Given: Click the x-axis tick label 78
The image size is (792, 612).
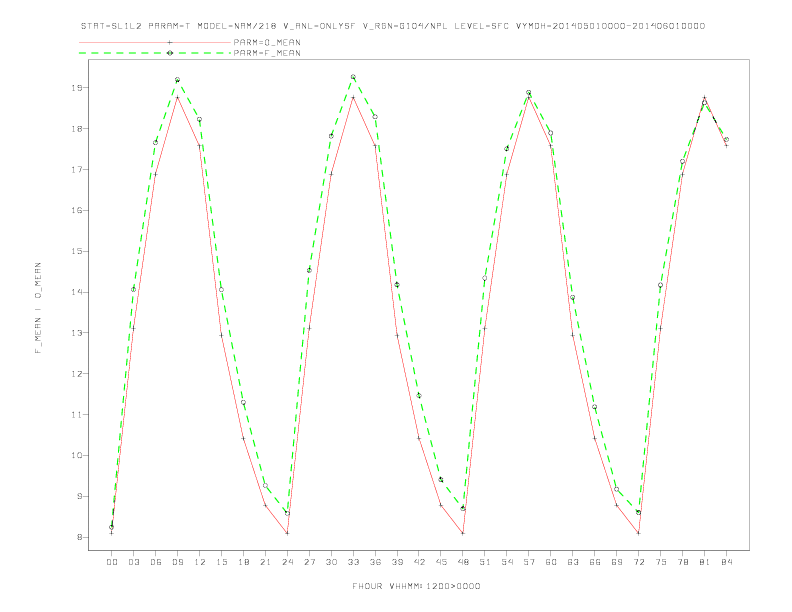Looking at the screenshot, I should (x=682, y=562).
